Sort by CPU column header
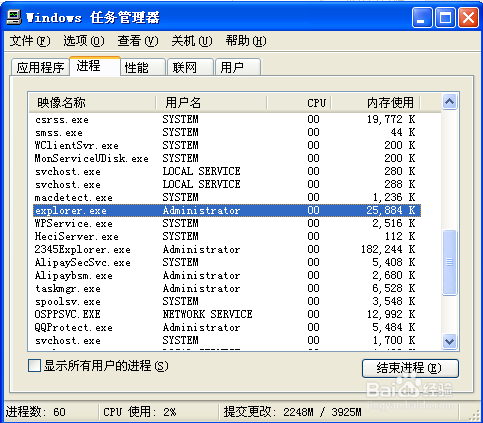This screenshot has height=423, width=483. click(299, 102)
